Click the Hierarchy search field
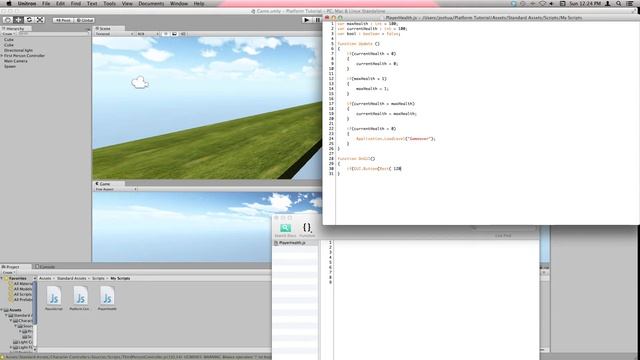 (x=53, y=34)
